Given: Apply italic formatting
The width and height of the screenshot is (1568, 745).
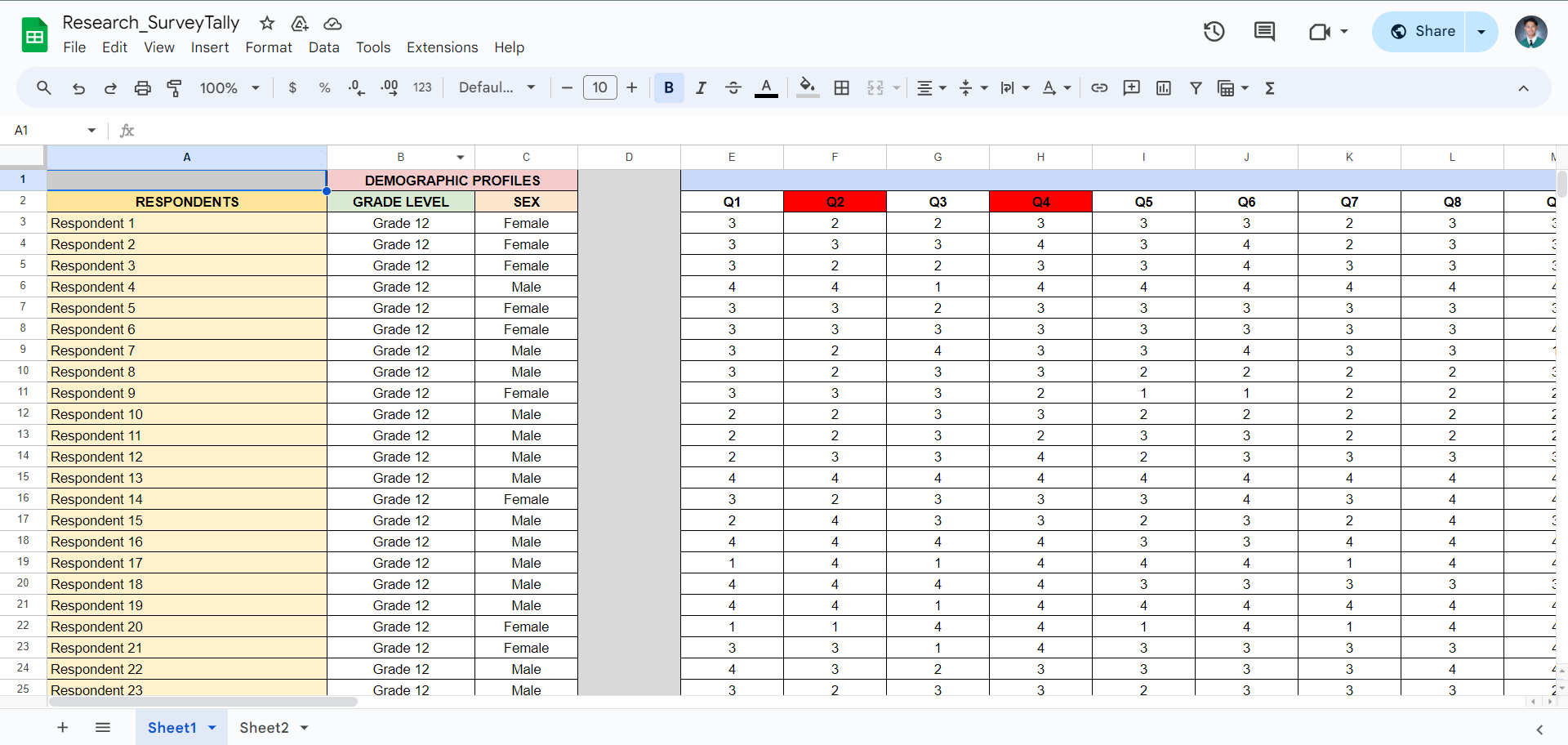Looking at the screenshot, I should [x=701, y=87].
